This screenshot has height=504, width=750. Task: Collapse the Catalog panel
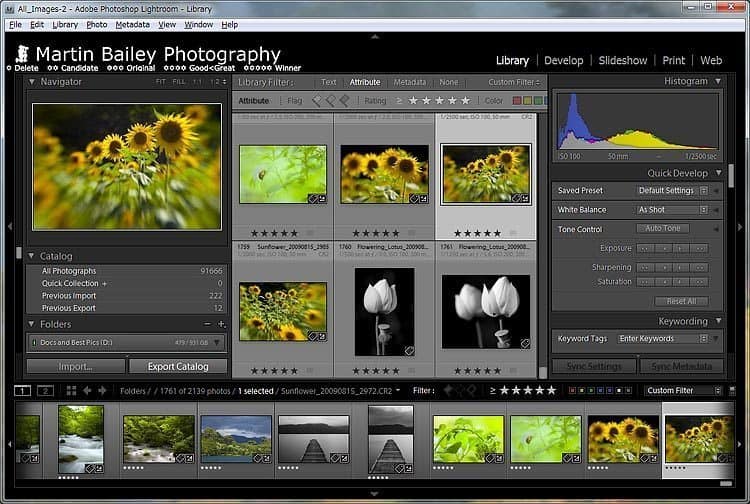tap(31, 256)
